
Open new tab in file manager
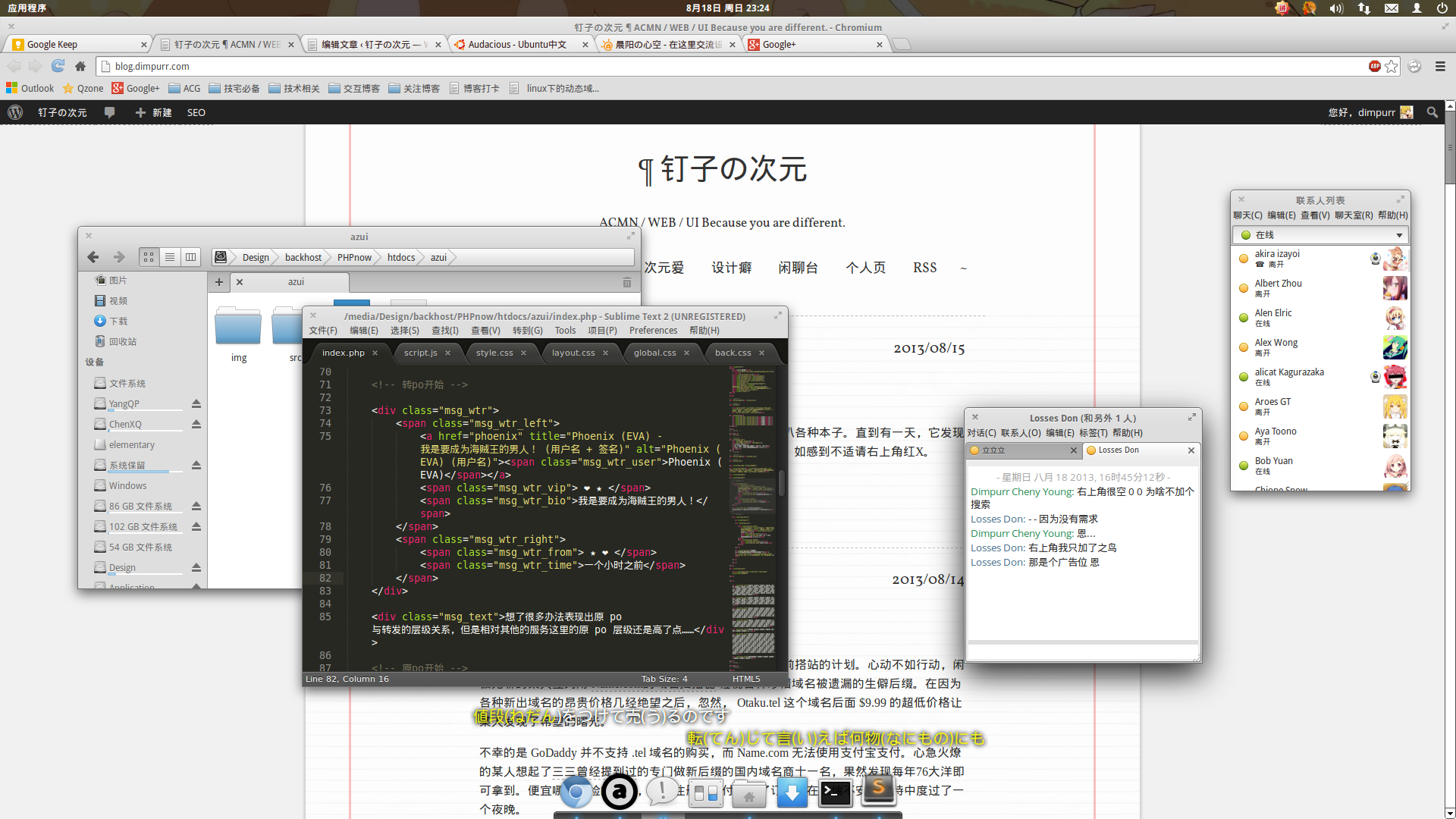click(219, 282)
